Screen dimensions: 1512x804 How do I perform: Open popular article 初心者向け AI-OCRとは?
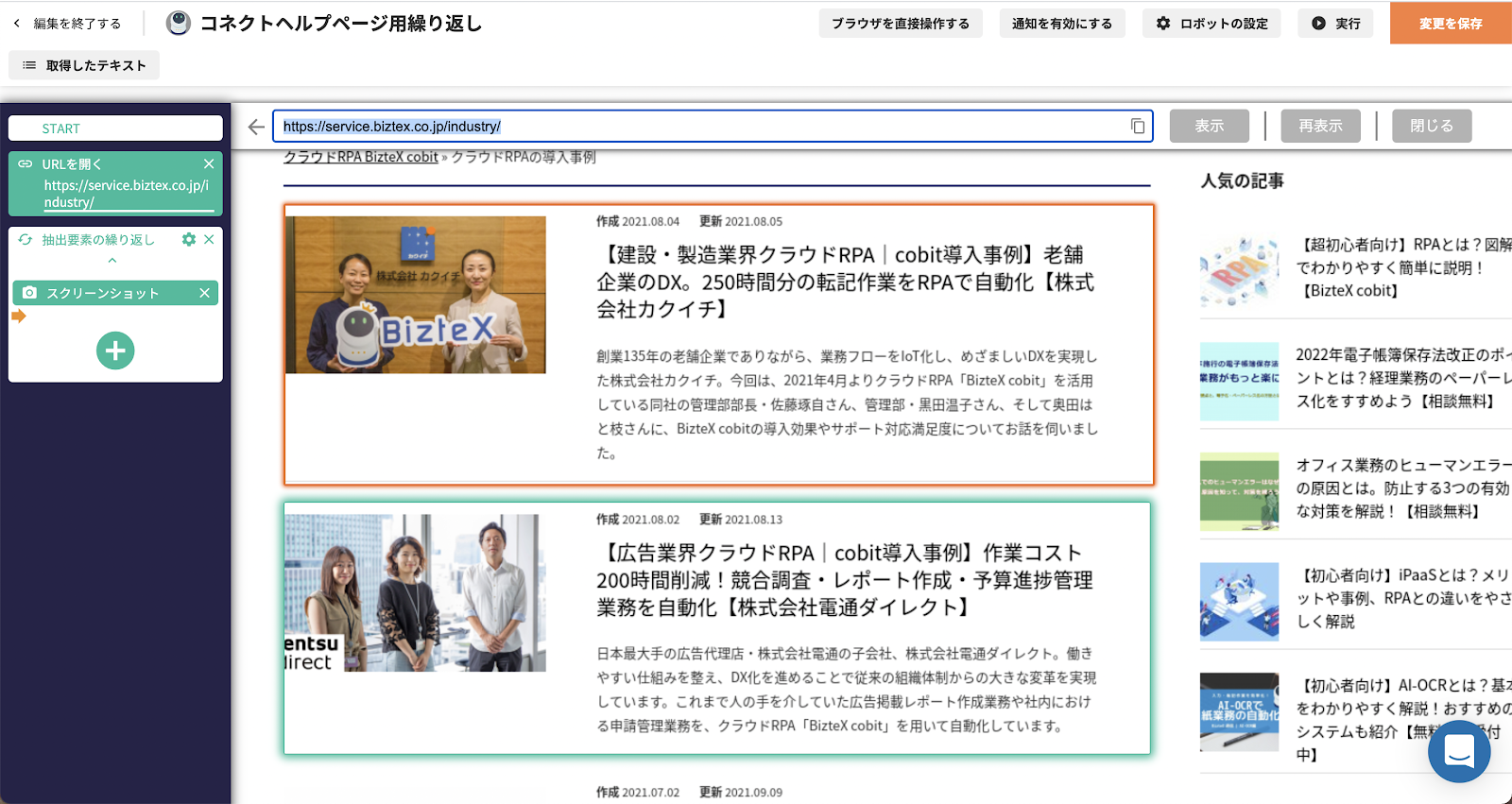point(1403,720)
